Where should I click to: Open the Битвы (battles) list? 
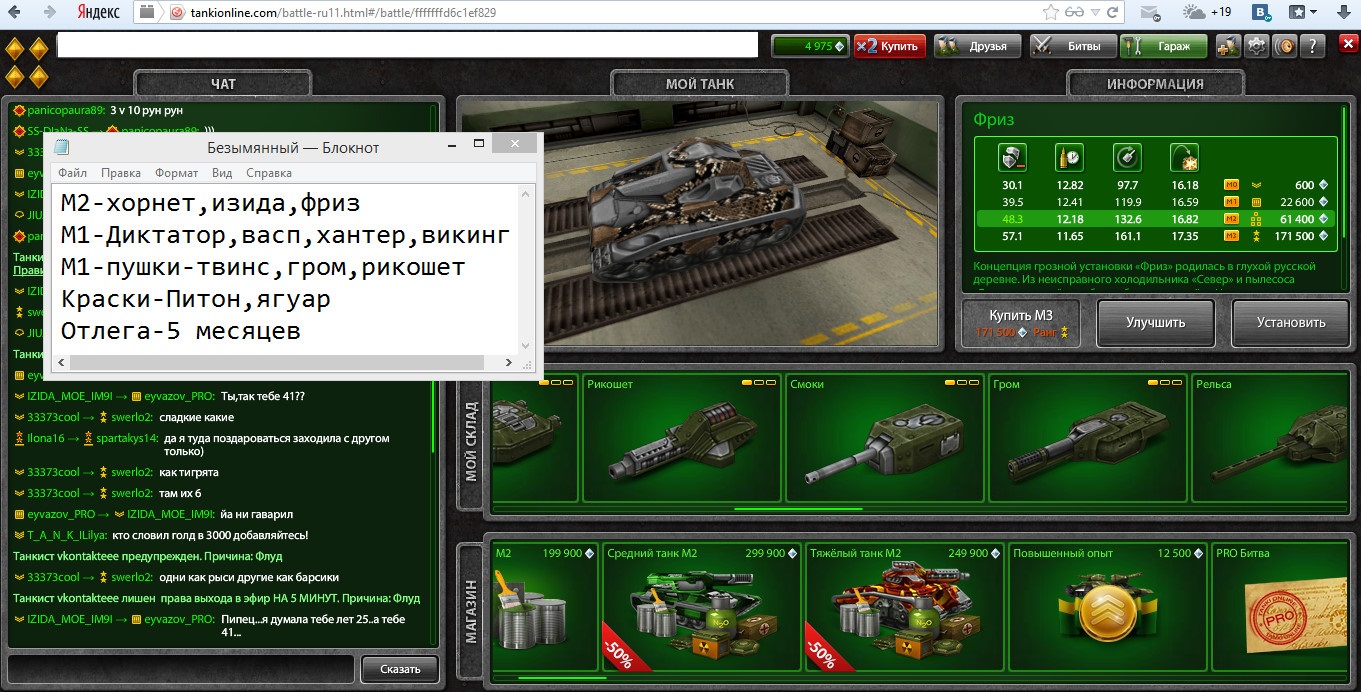[x=1072, y=46]
